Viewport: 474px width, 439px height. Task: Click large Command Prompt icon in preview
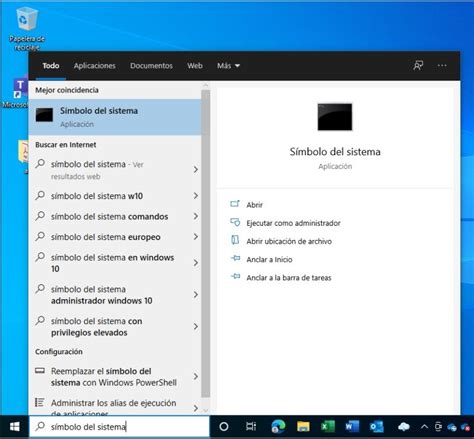(335, 117)
